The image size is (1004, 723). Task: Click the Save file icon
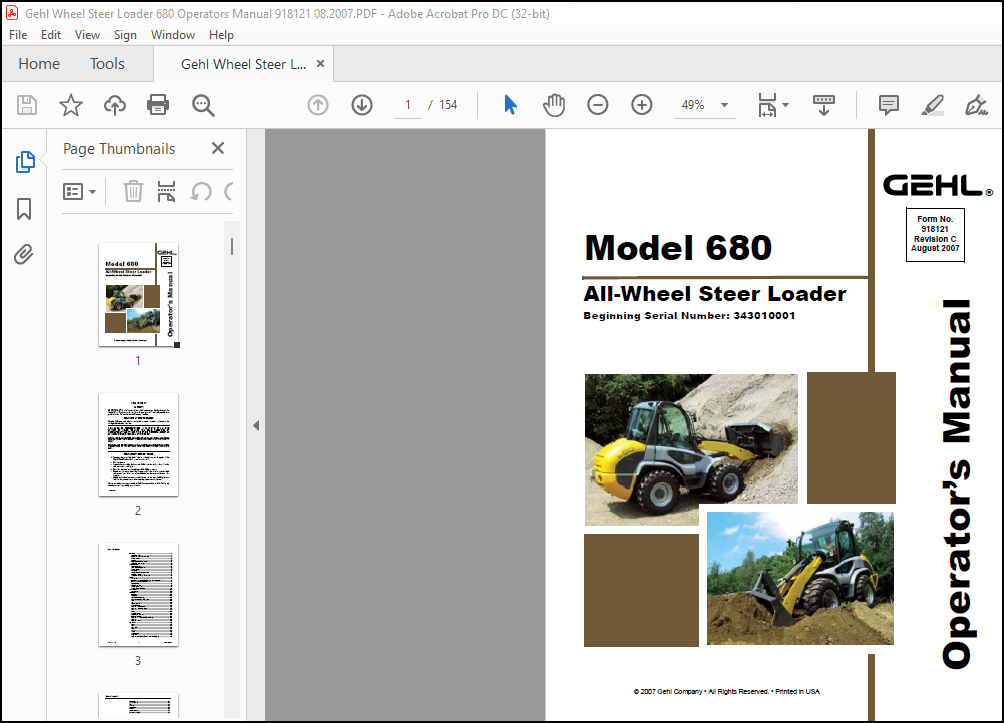(x=27, y=105)
